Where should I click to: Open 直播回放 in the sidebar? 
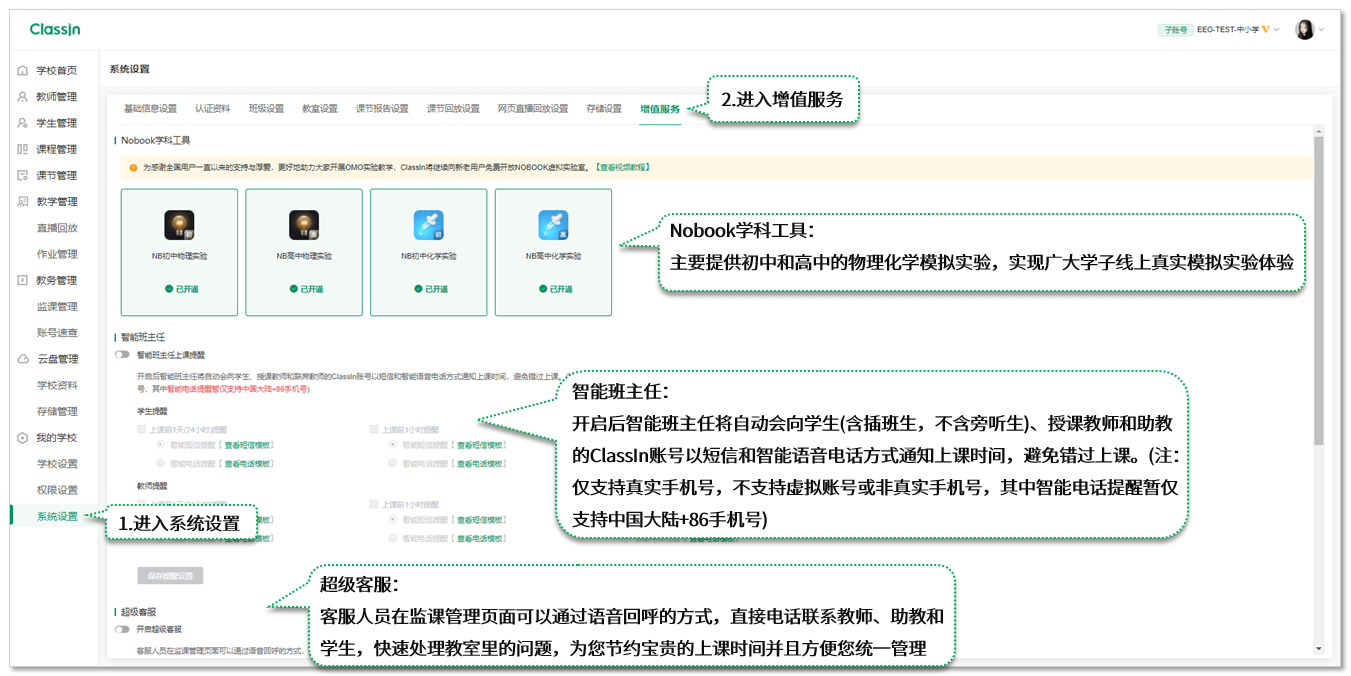[x=57, y=228]
